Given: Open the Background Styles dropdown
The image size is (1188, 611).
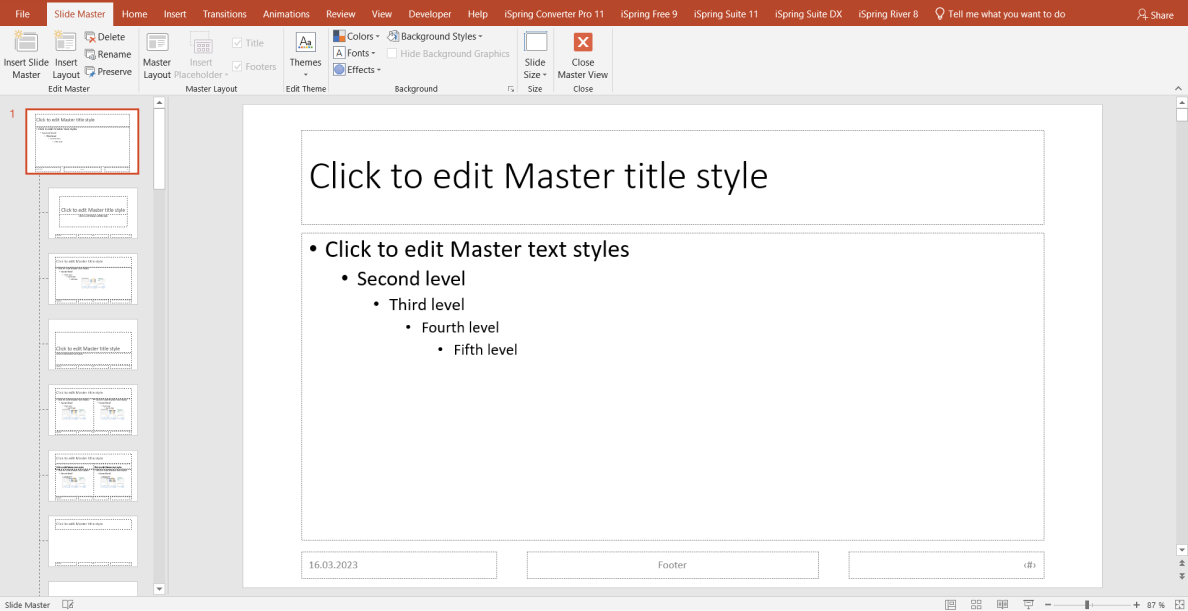Looking at the screenshot, I should [436, 35].
